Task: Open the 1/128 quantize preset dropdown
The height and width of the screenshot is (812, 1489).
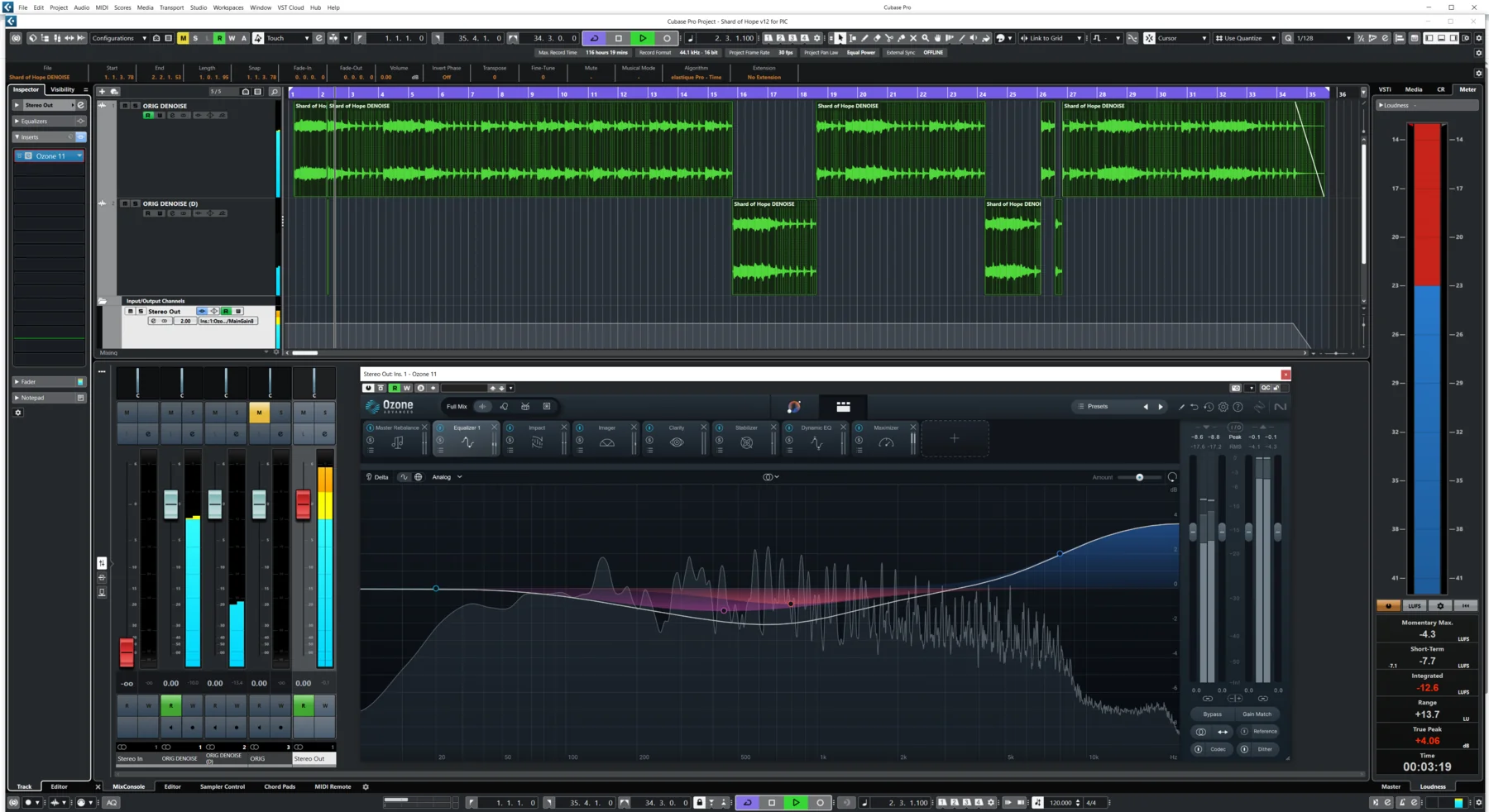Action: tap(1324, 38)
